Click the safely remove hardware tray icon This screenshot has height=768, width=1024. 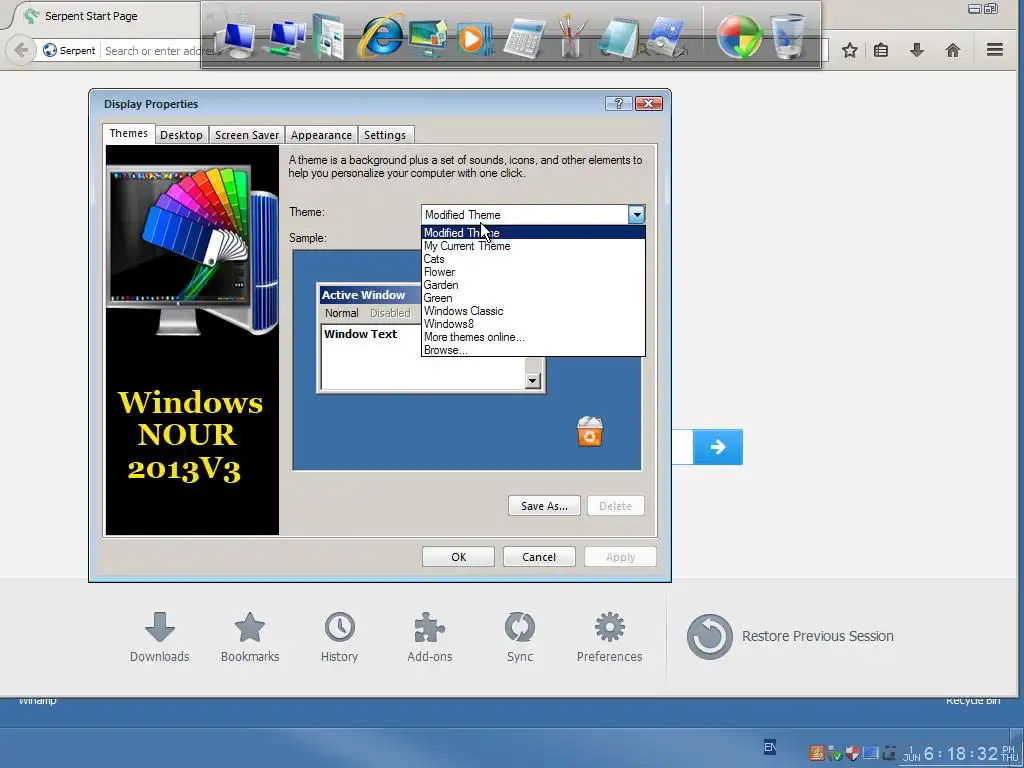click(835, 753)
